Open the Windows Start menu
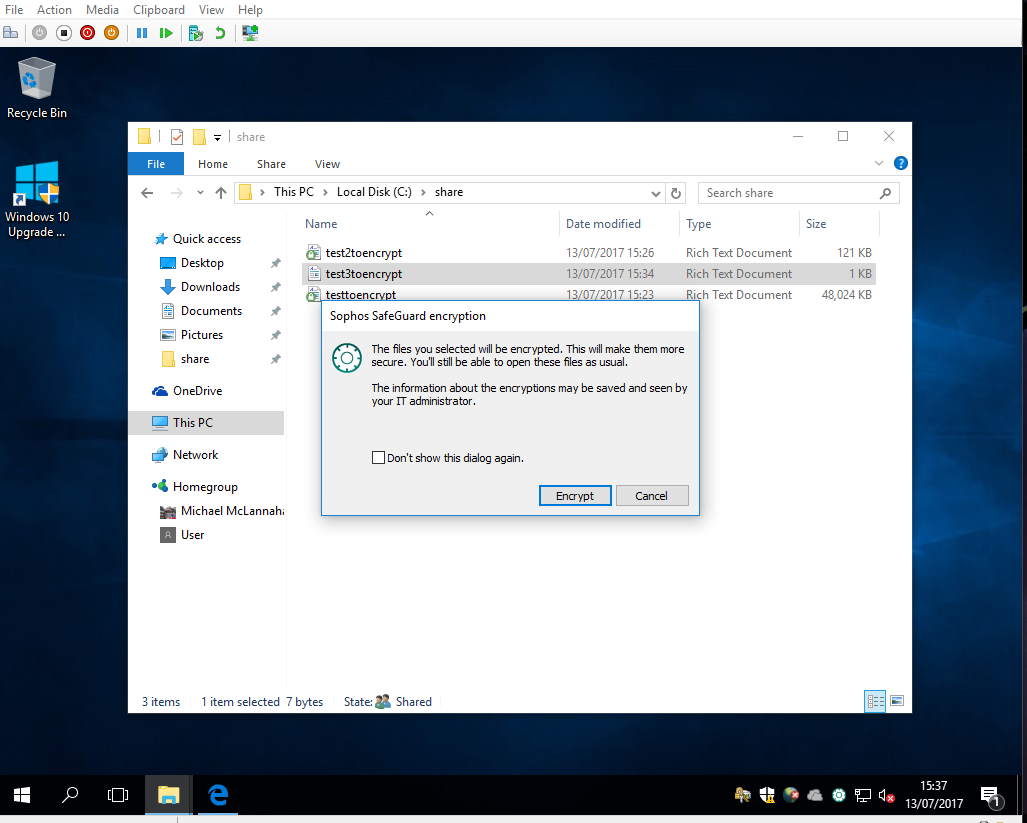1027x823 pixels. pyautogui.click(x=22, y=795)
